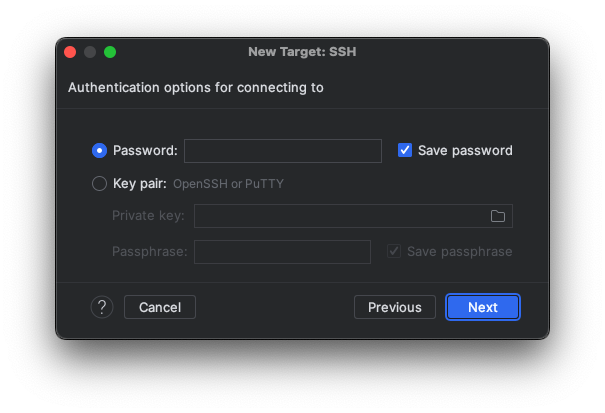Screen dimensions: 605x413
Task: Focus the Password input field
Action: click(282, 151)
